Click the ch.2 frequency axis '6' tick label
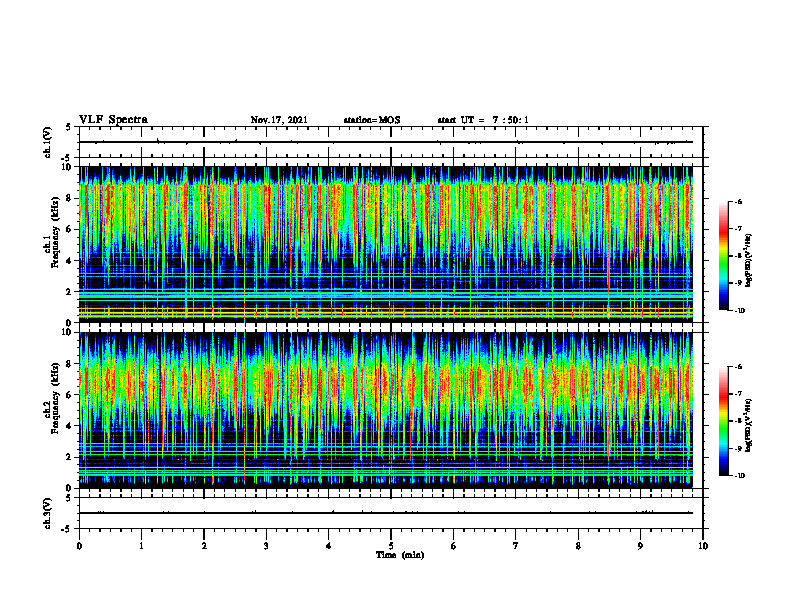This screenshot has width=792, height=612. [71, 395]
